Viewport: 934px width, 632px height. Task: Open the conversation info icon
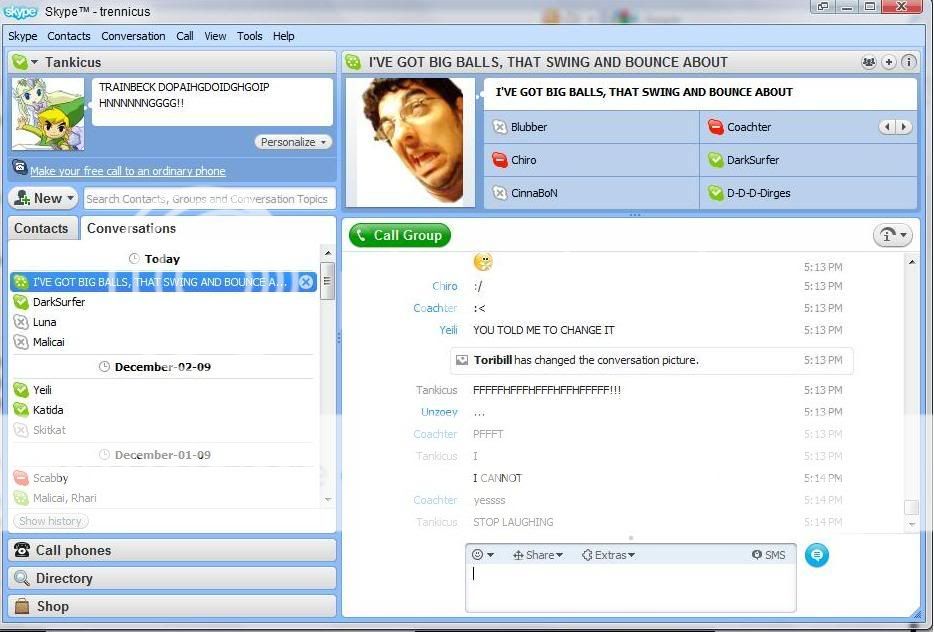pyautogui.click(x=908, y=62)
